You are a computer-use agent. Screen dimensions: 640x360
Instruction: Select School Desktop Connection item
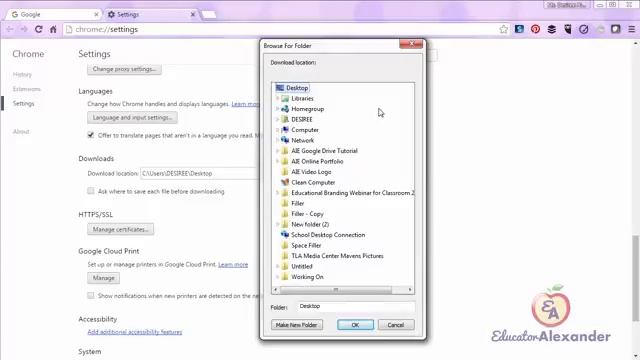tap(328, 235)
